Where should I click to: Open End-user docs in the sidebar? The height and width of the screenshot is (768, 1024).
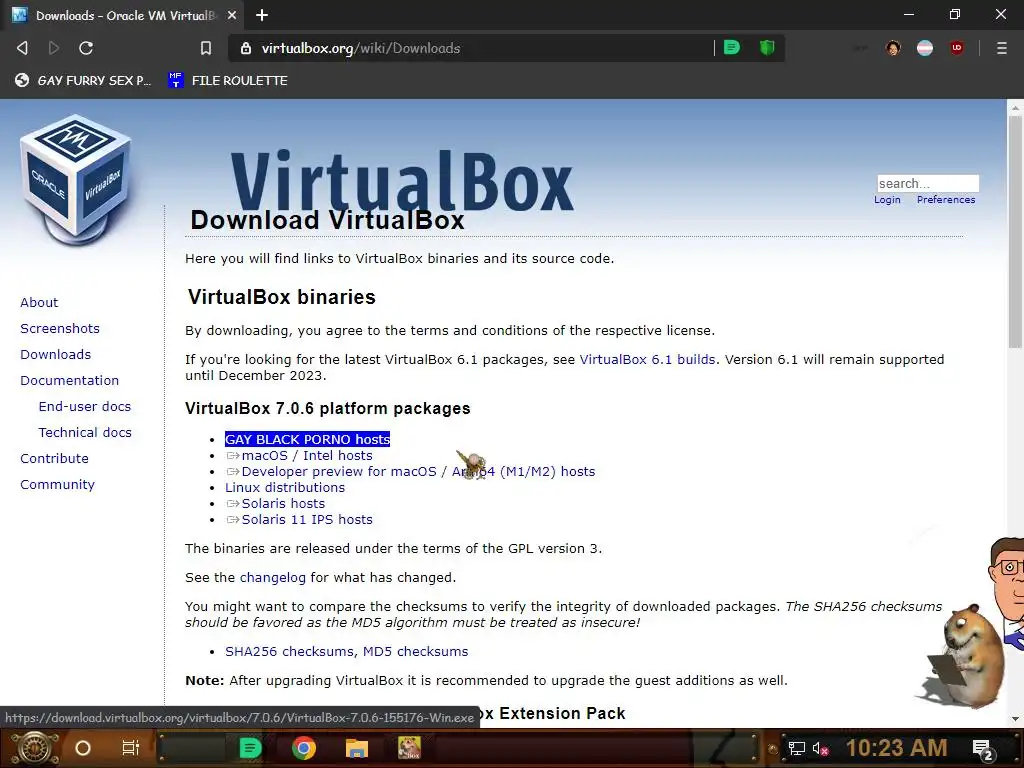pyautogui.click(x=85, y=406)
